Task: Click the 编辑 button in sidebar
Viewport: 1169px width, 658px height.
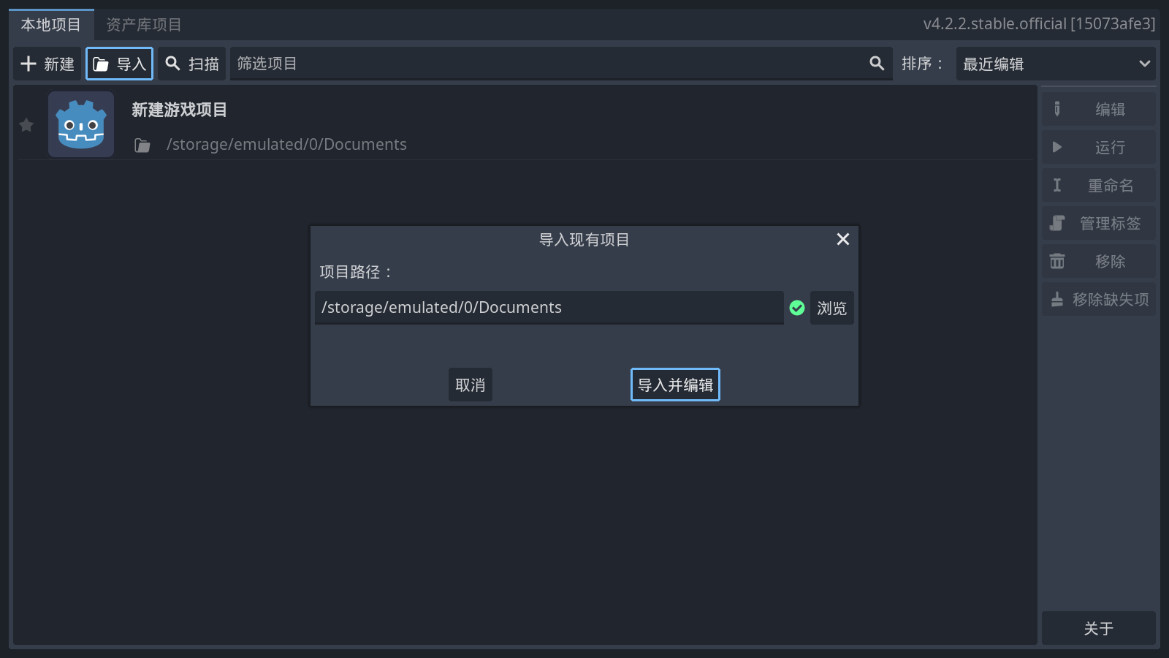Action: click(1099, 109)
